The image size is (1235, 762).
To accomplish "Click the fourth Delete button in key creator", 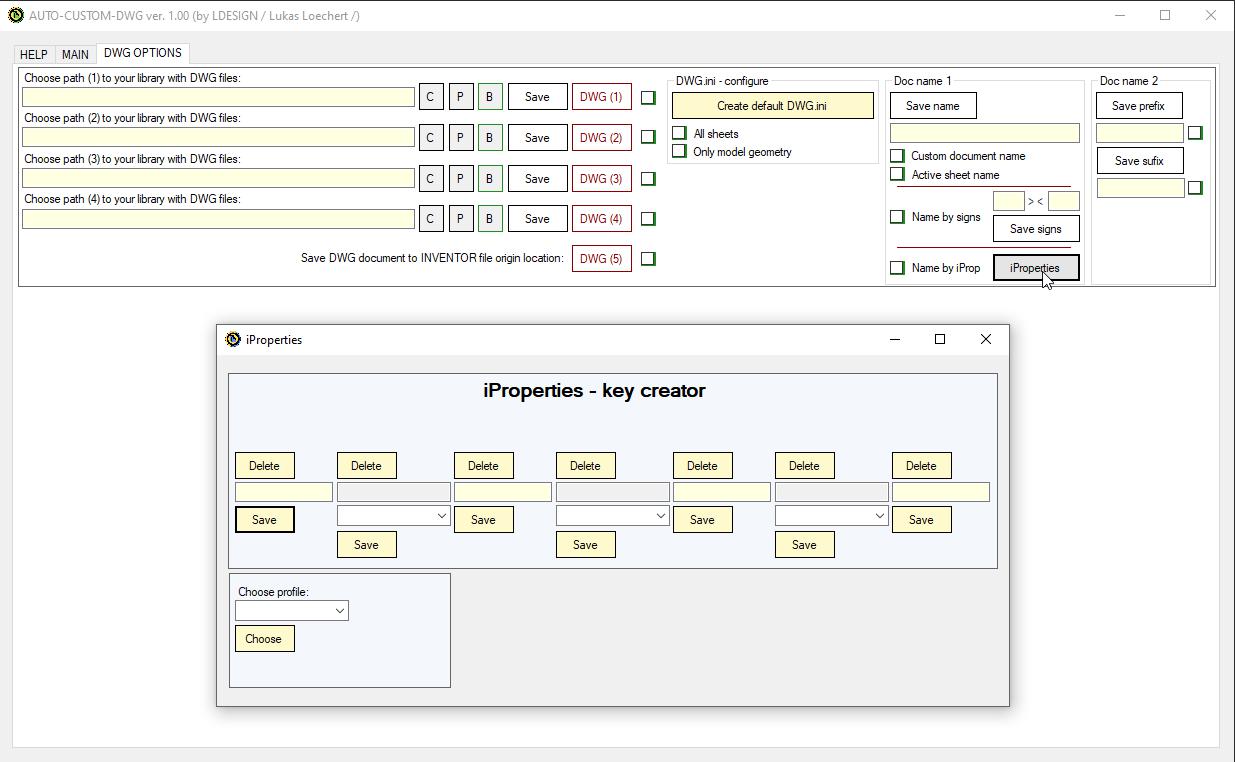I will tap(585, 465).
